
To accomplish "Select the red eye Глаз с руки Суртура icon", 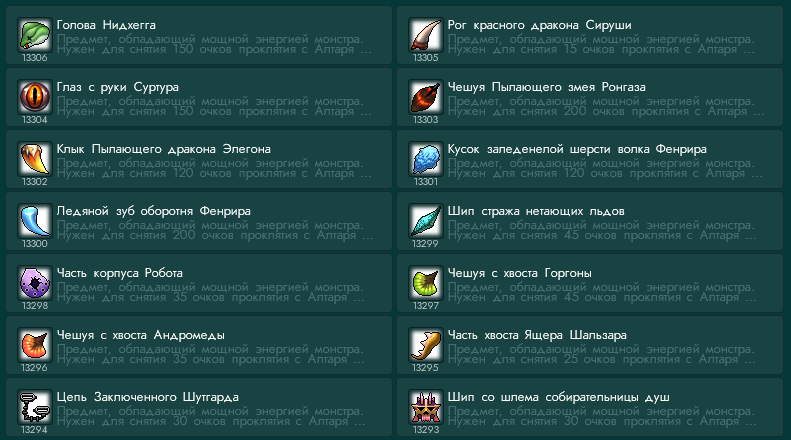I will [35, 97].
